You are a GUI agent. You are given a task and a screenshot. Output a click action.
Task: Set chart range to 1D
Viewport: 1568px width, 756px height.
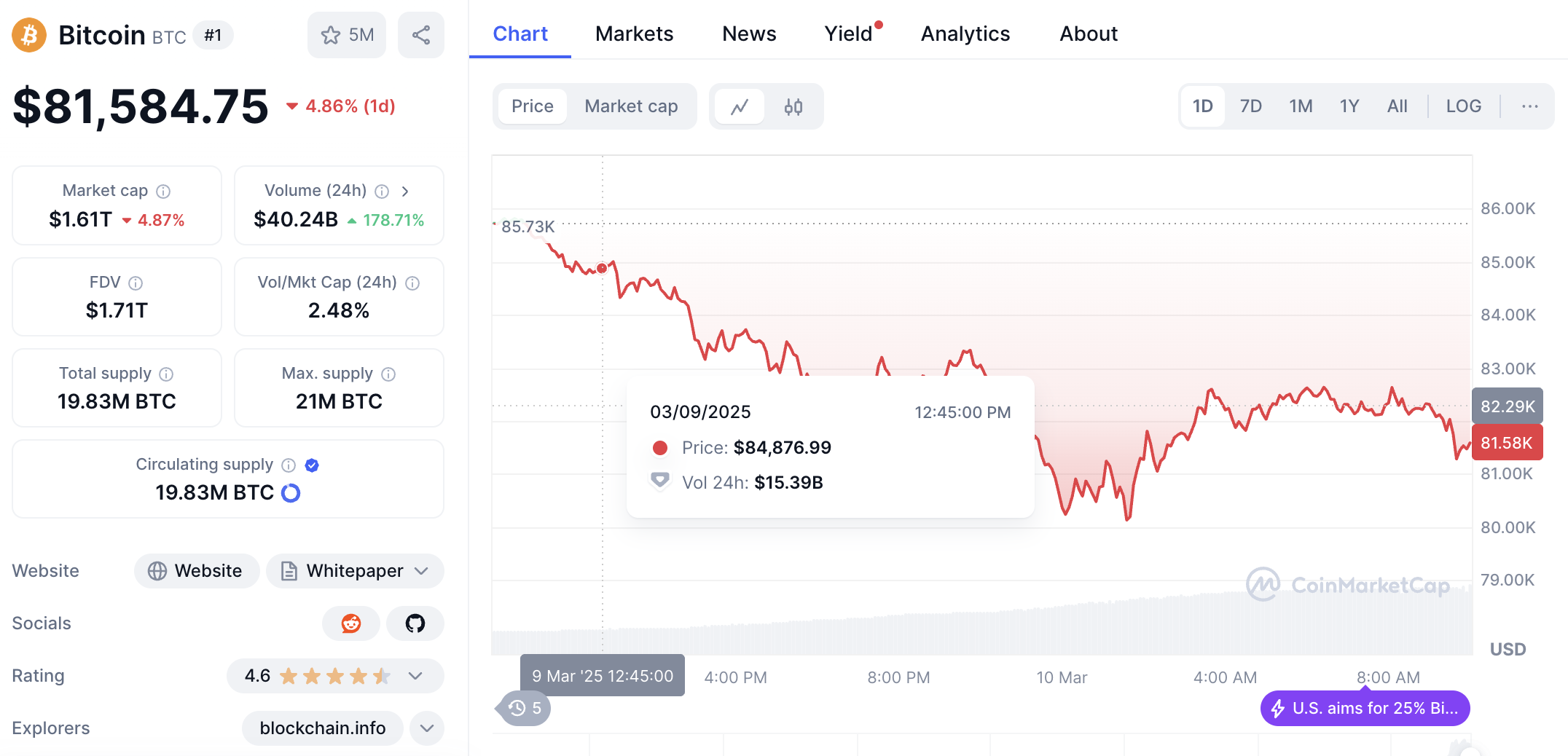click(x=1203, y=106)
